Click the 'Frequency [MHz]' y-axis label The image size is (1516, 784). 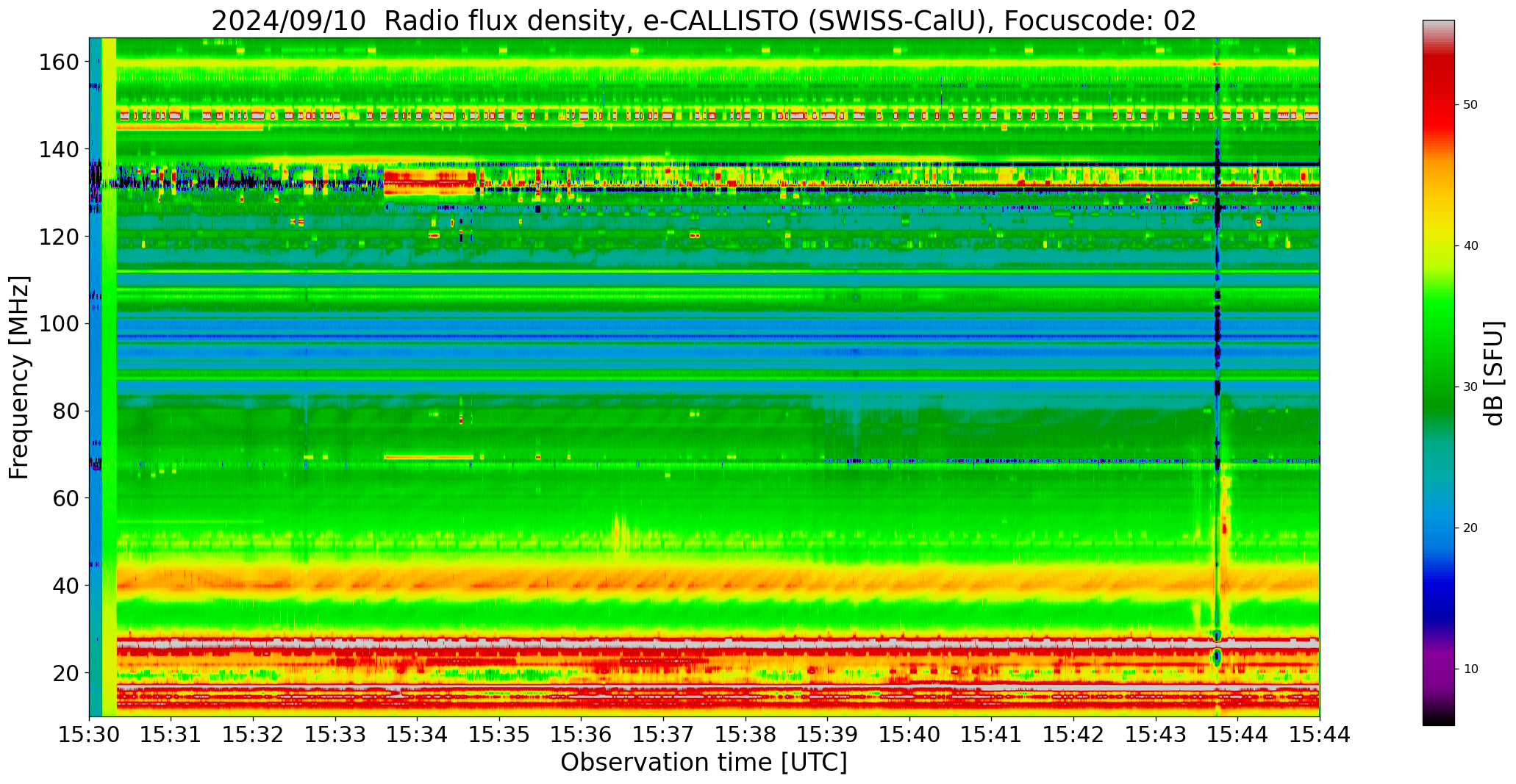pyautogui.click(x=20, y=377)
